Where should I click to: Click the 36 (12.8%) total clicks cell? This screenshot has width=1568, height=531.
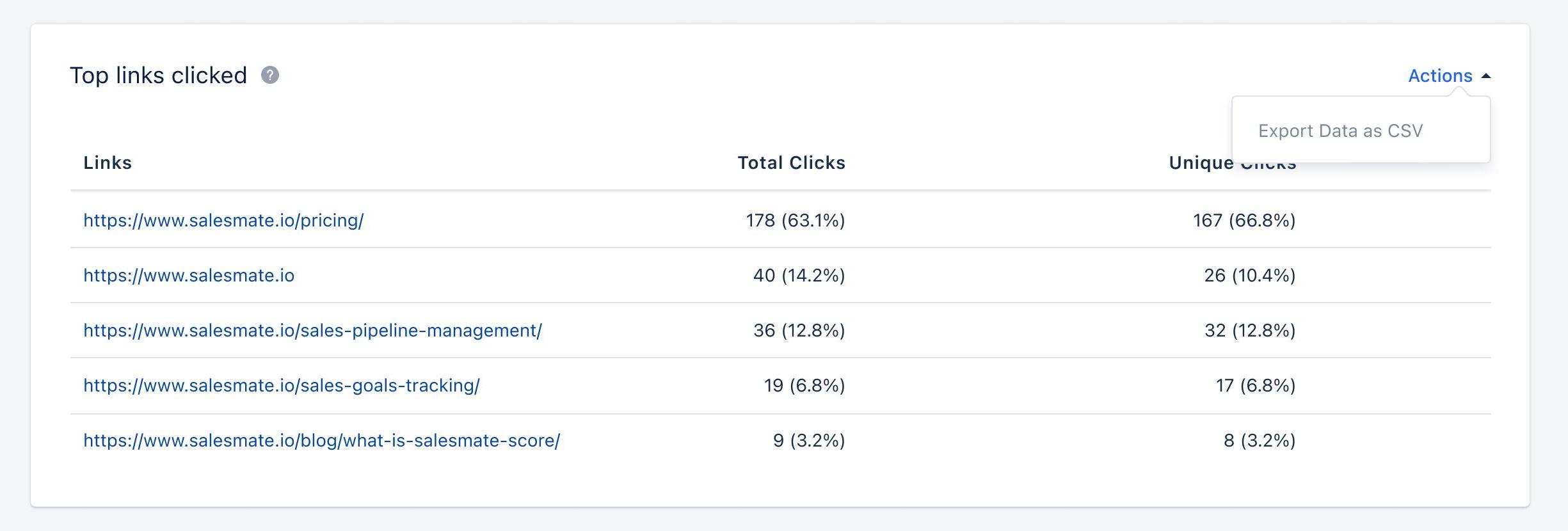[x=799, y=330]
